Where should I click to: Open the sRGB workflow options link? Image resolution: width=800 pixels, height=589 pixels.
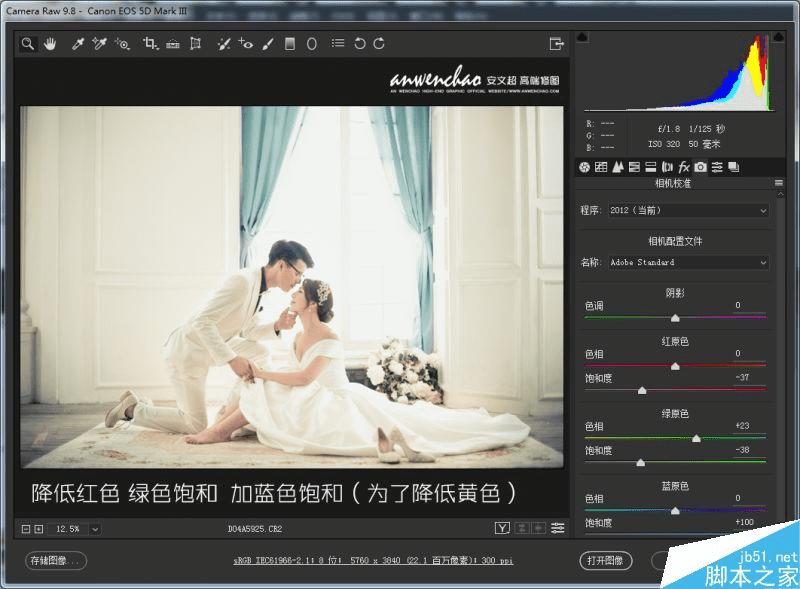pyautogui.click(x=373, y=560)
